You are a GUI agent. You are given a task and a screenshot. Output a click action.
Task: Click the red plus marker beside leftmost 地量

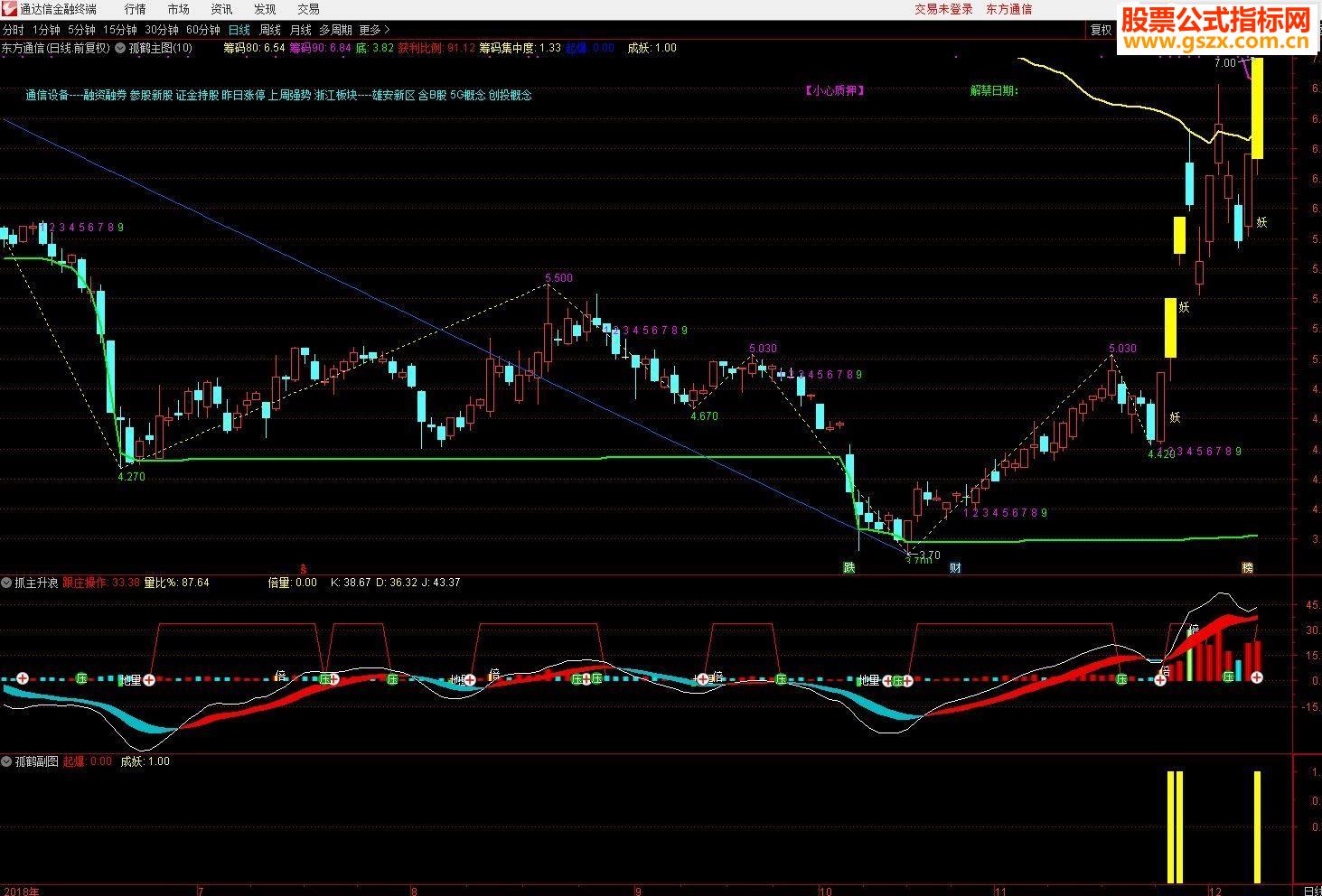click(149, 679)
